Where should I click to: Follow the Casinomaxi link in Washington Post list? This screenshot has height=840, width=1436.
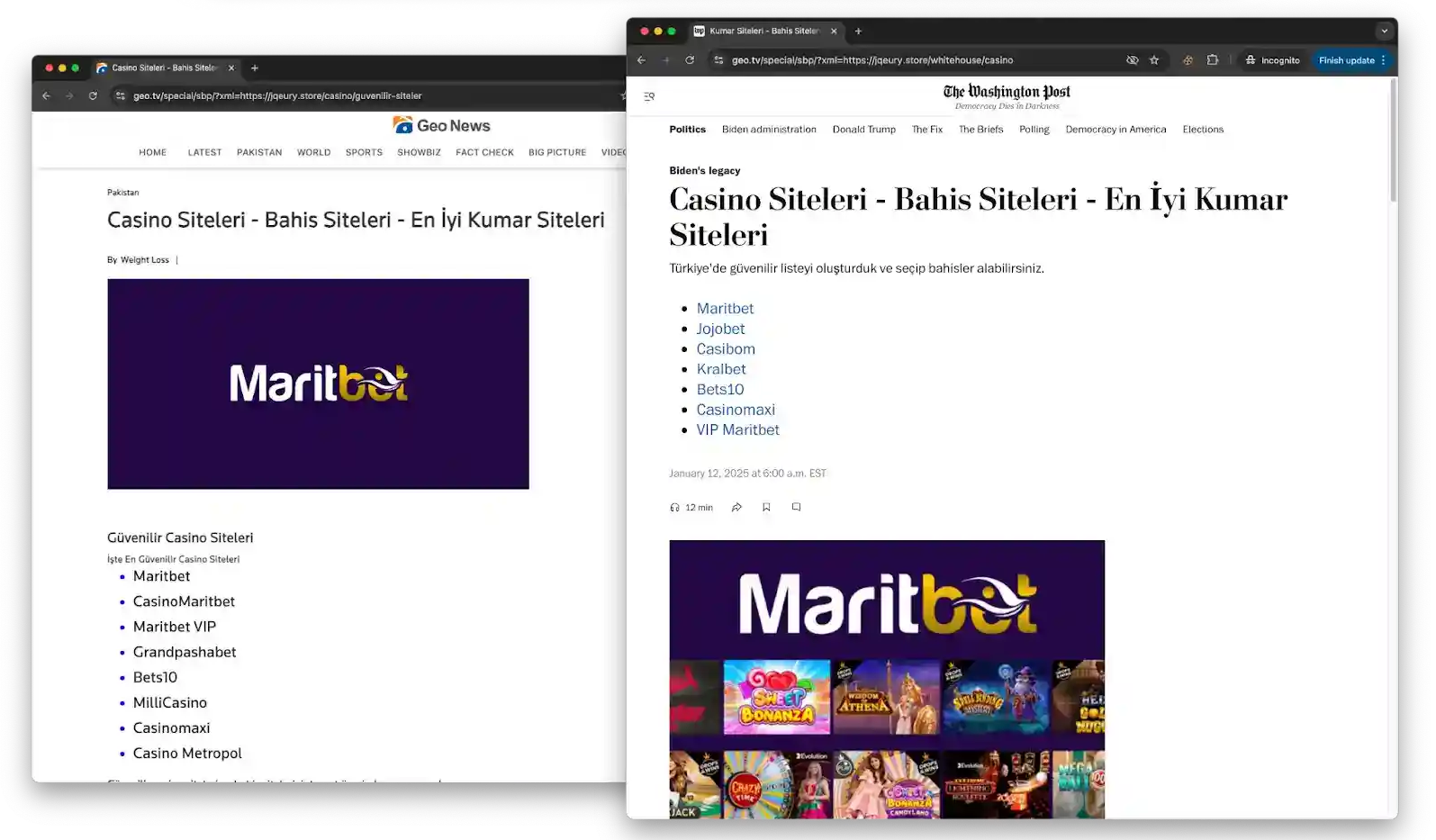(x=736, y=410)
